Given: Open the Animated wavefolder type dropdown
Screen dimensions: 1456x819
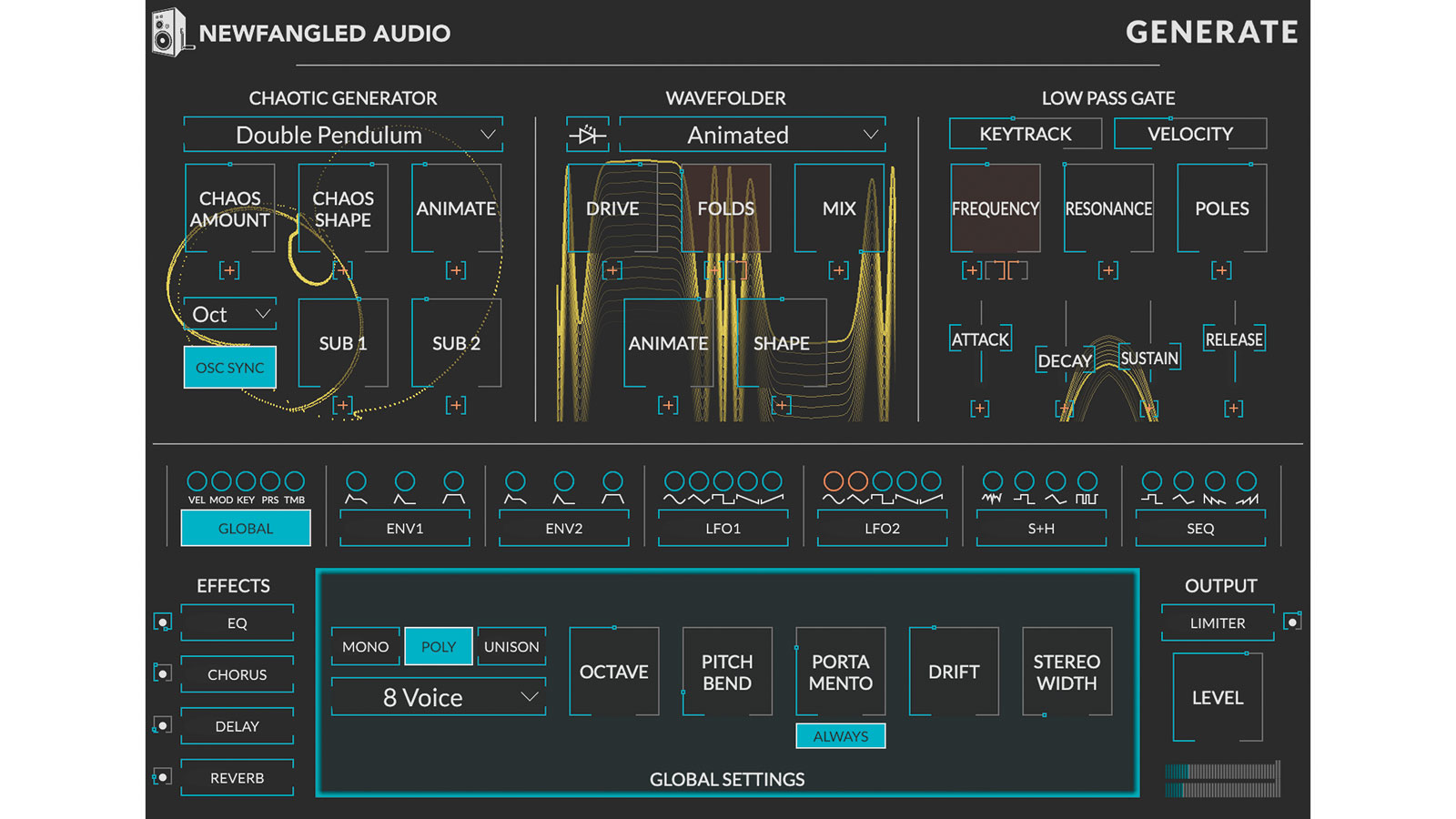Looking at the screenshot, I should coord(753,135).
